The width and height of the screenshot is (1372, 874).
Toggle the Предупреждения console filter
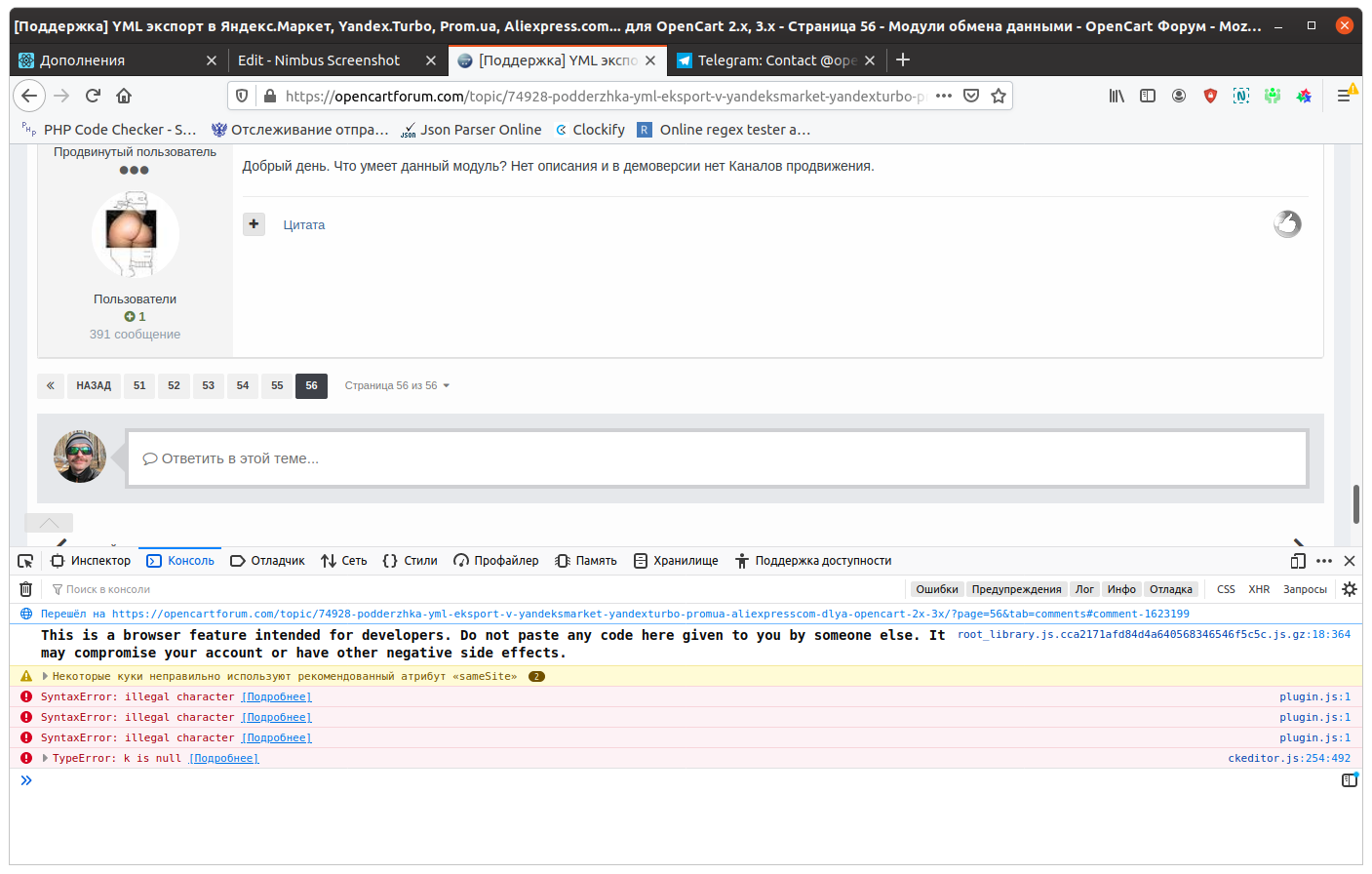[1016, 589]
